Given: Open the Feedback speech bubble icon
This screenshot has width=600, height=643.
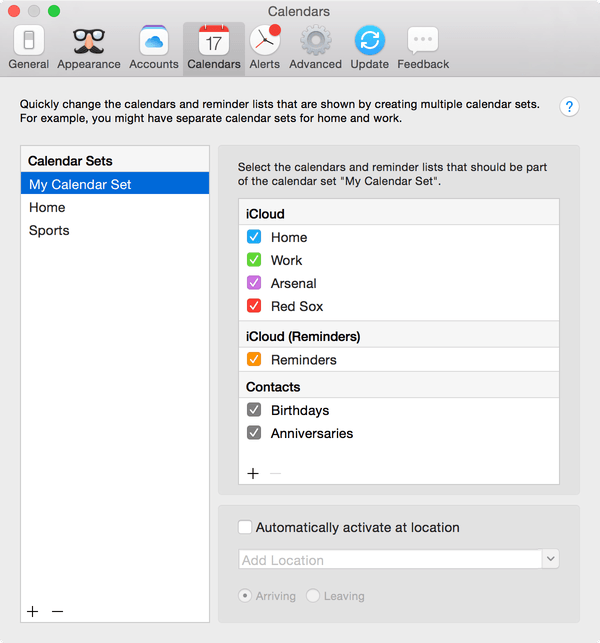Looking at the screenshot, I should coord(423,48).
